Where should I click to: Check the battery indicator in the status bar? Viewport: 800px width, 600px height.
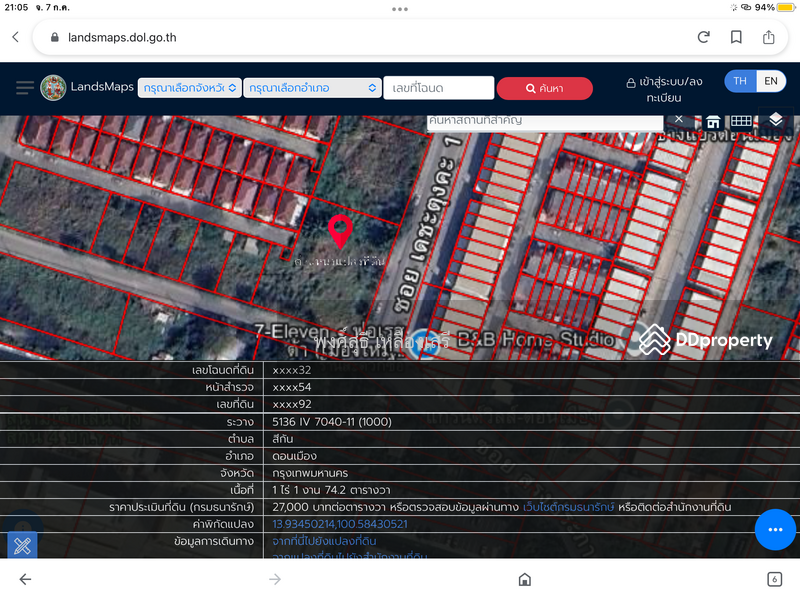[x=785, y=8]
